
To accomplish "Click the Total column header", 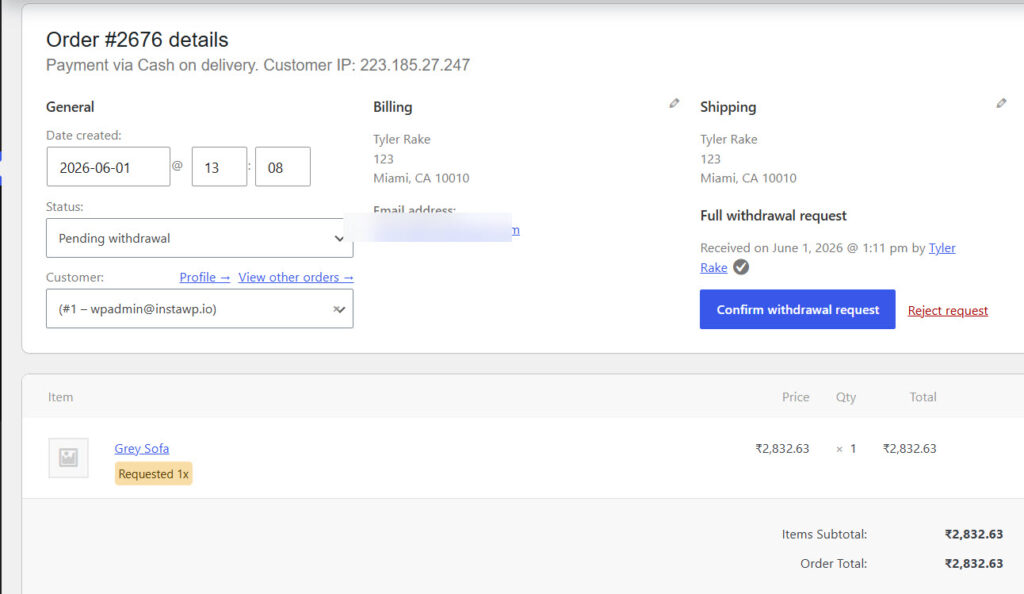I will [x=923, y=397].
